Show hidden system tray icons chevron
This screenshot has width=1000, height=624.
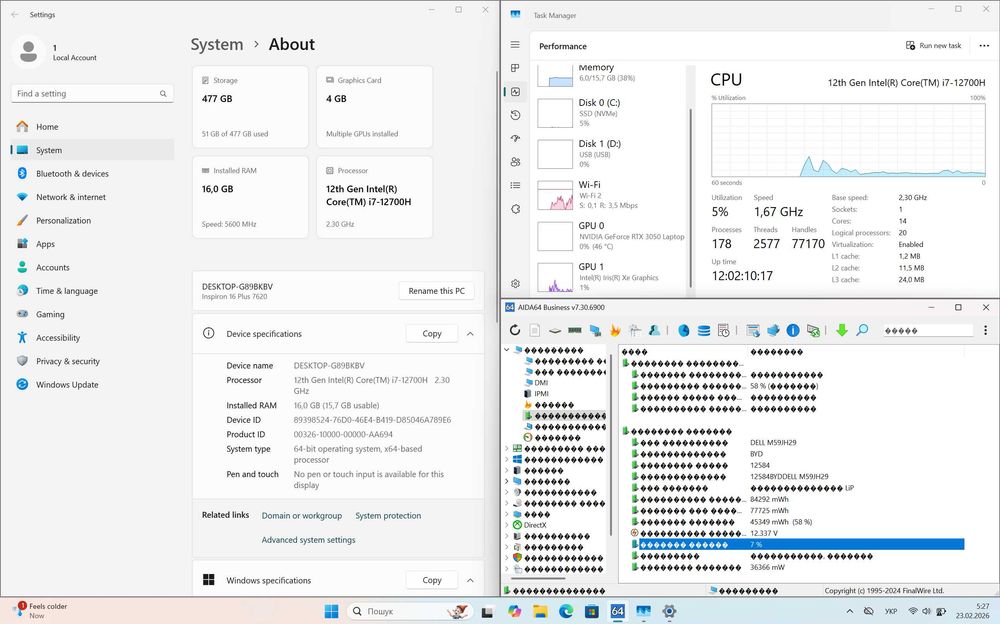click(x=849, y=611)
